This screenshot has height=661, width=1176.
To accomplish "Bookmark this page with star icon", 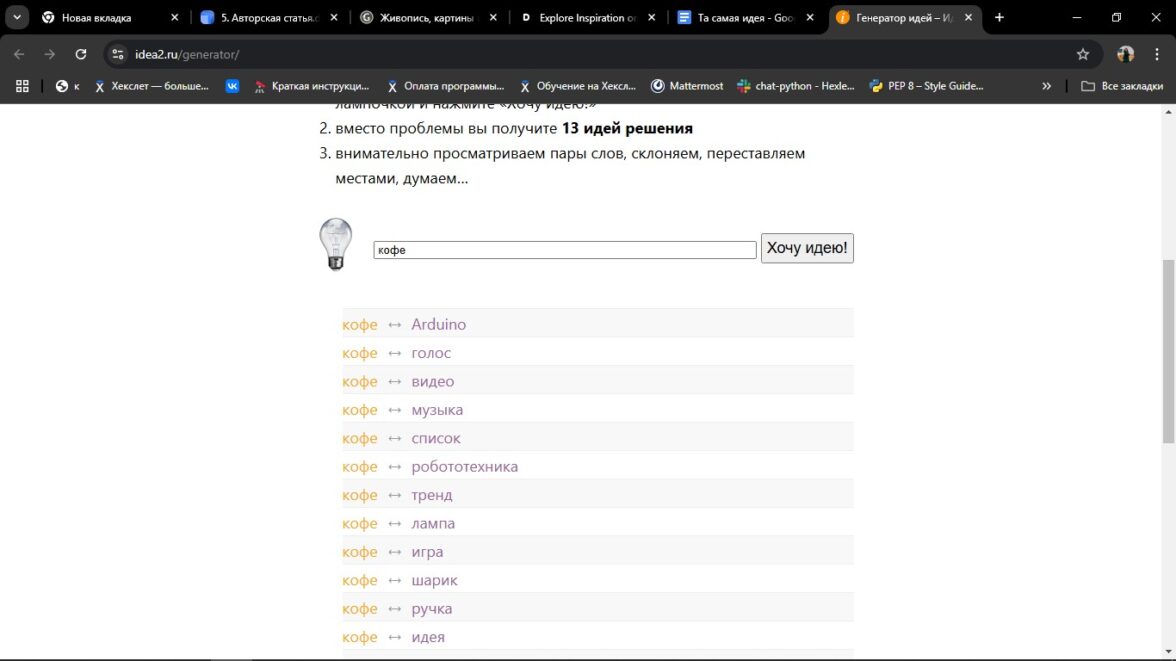I will click(x=1083, y=54).
